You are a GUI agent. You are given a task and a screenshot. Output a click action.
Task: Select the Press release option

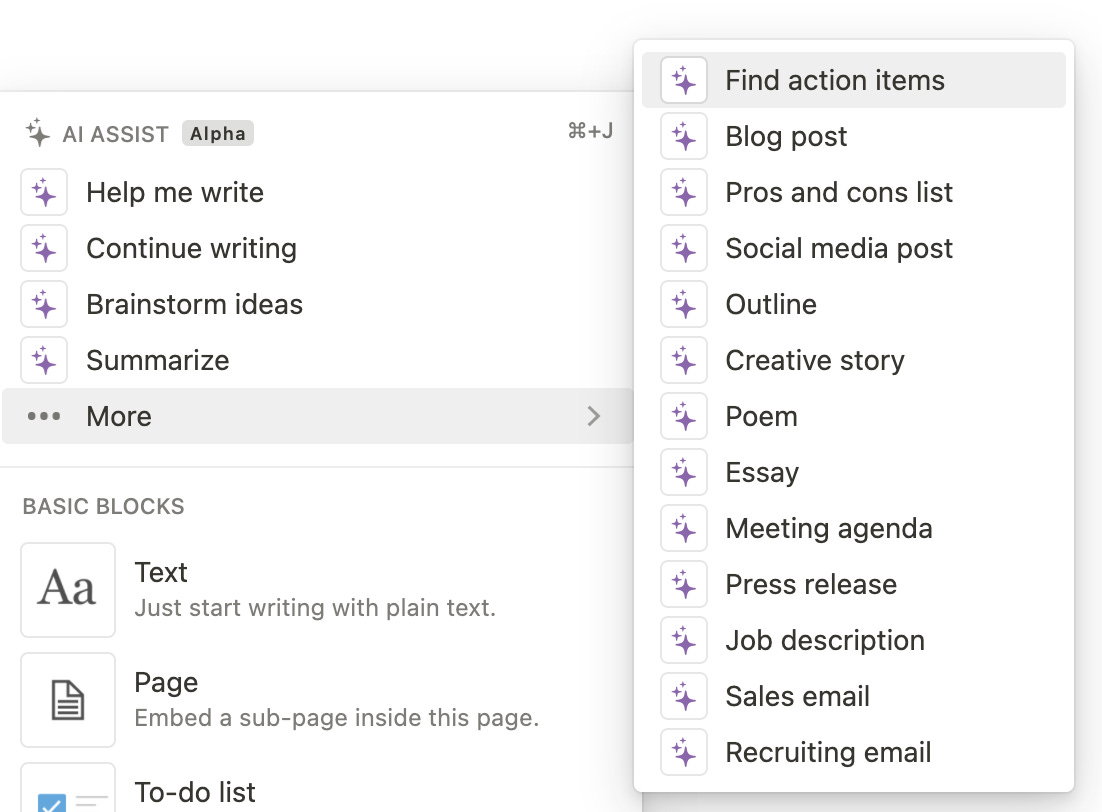tap(811, 585)
